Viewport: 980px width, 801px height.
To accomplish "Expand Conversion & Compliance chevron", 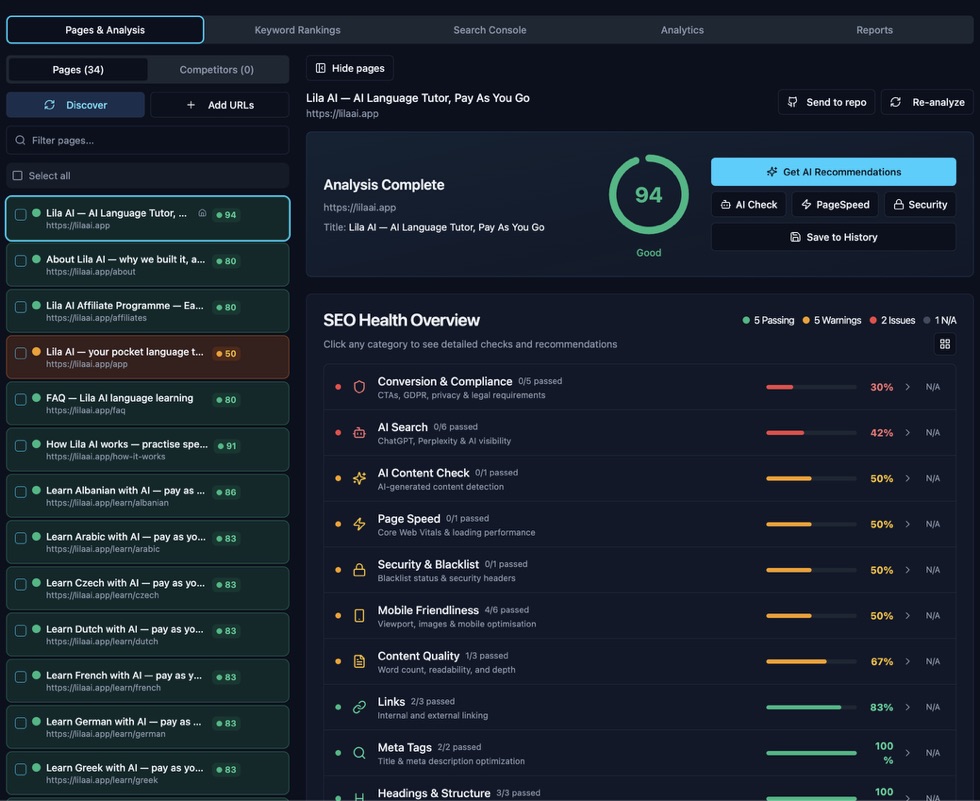I will (908, 387).
